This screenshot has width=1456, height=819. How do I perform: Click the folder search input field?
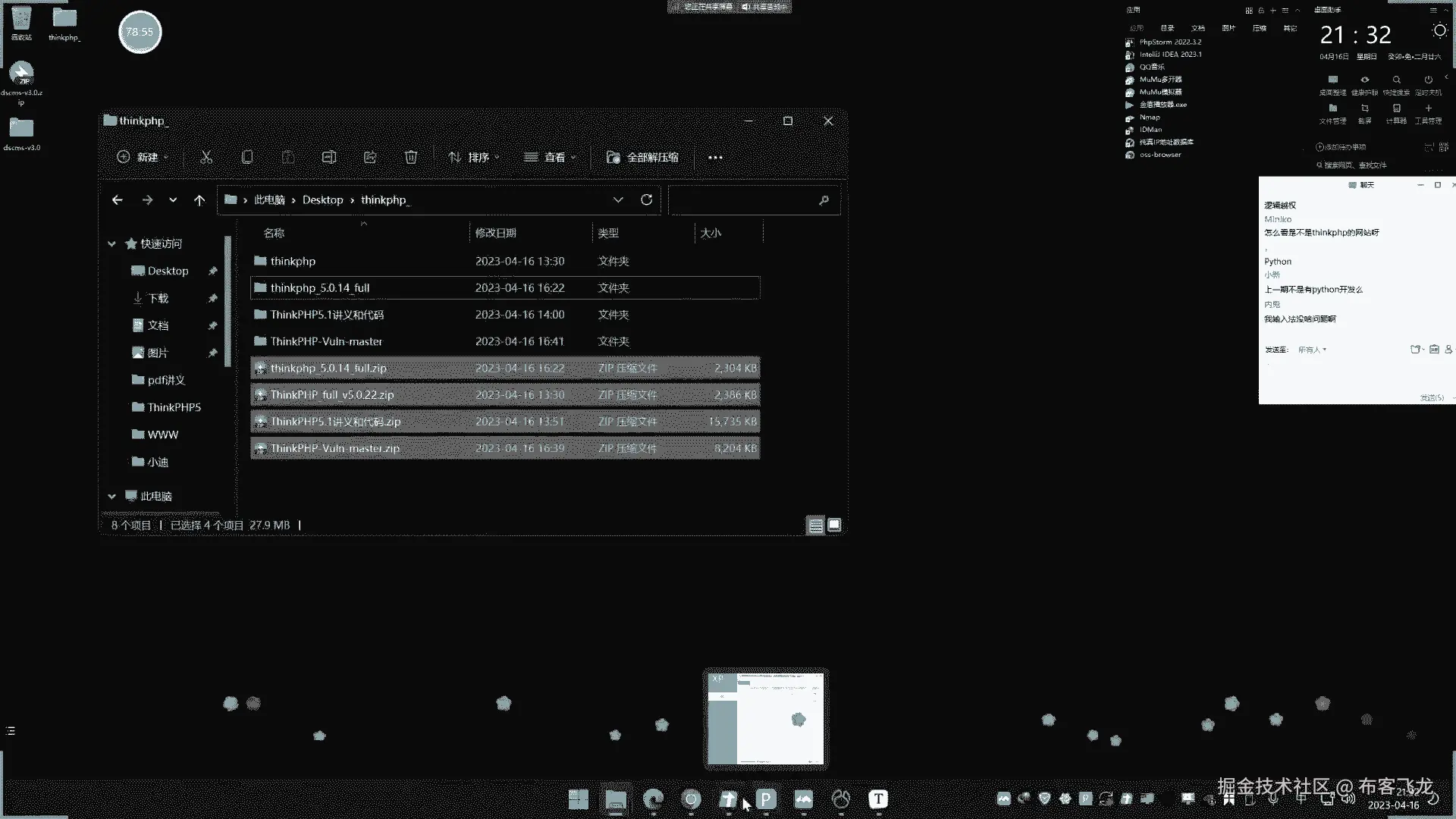click(743, 200)
